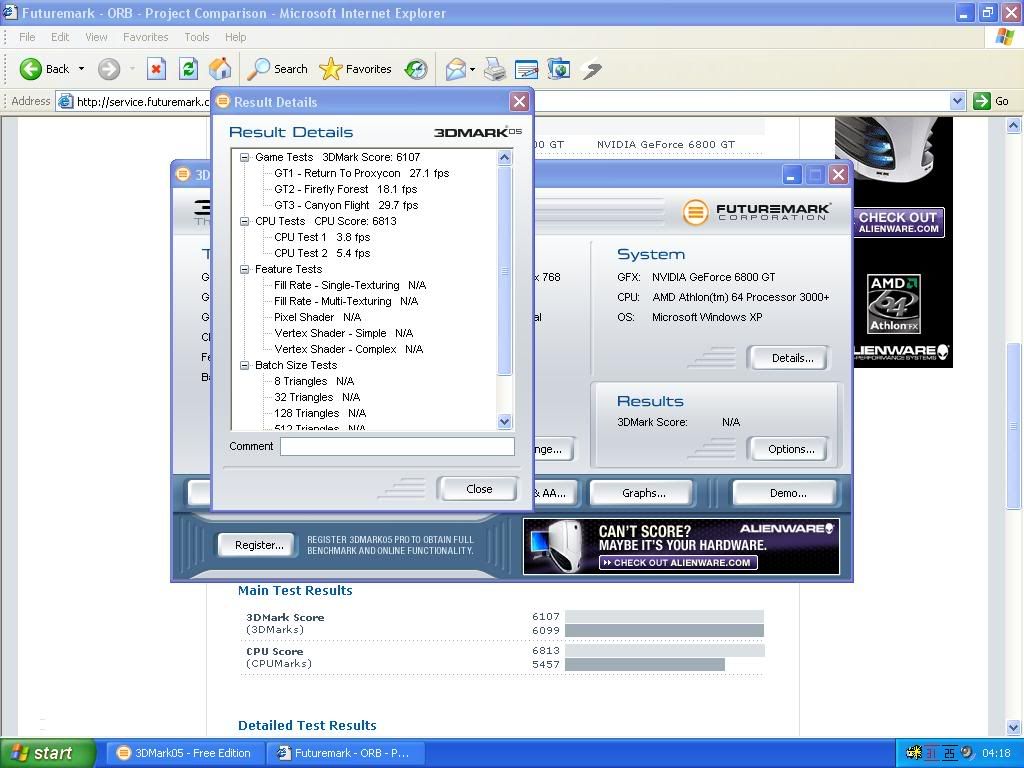1024x768 pixels.
Task: Click the Stop loading icon in toolbar
Action: point(156,69)
